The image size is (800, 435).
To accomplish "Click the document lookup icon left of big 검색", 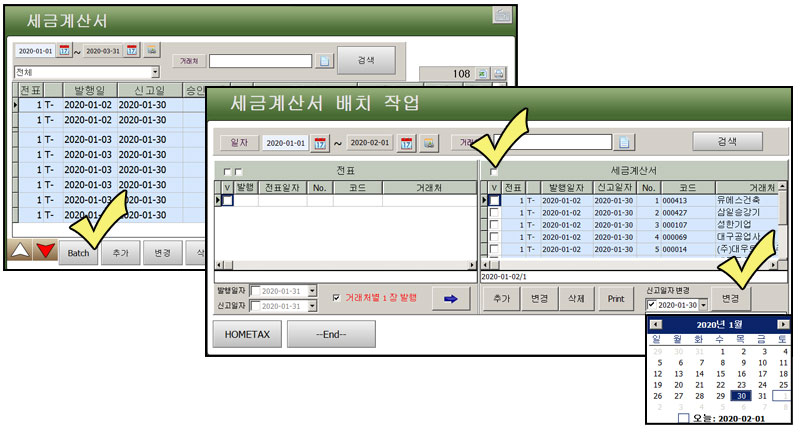I will coord(324,61).
